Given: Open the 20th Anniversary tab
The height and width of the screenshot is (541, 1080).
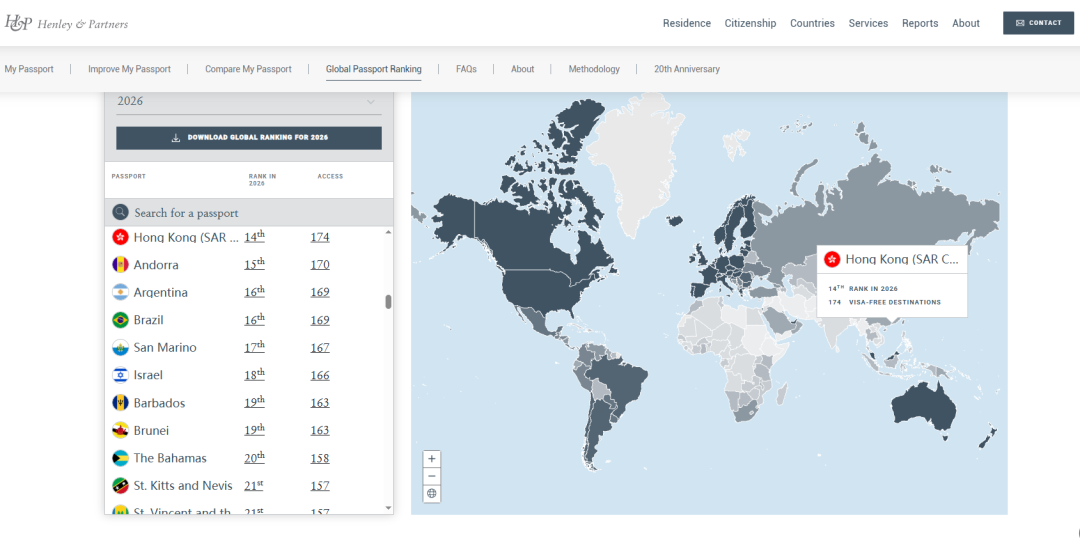Looking at the screenshot, I should click(687, 69).
